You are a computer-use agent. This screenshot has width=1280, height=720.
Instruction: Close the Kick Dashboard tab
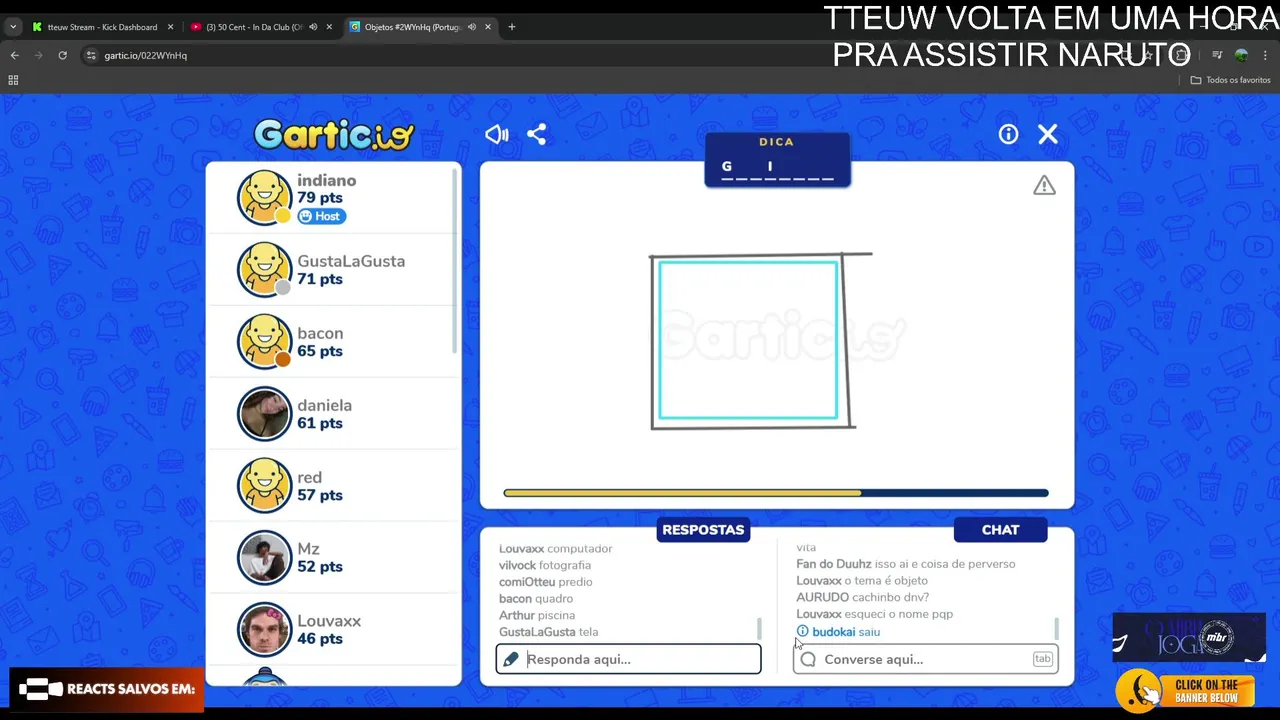click(x=170, y=27)
